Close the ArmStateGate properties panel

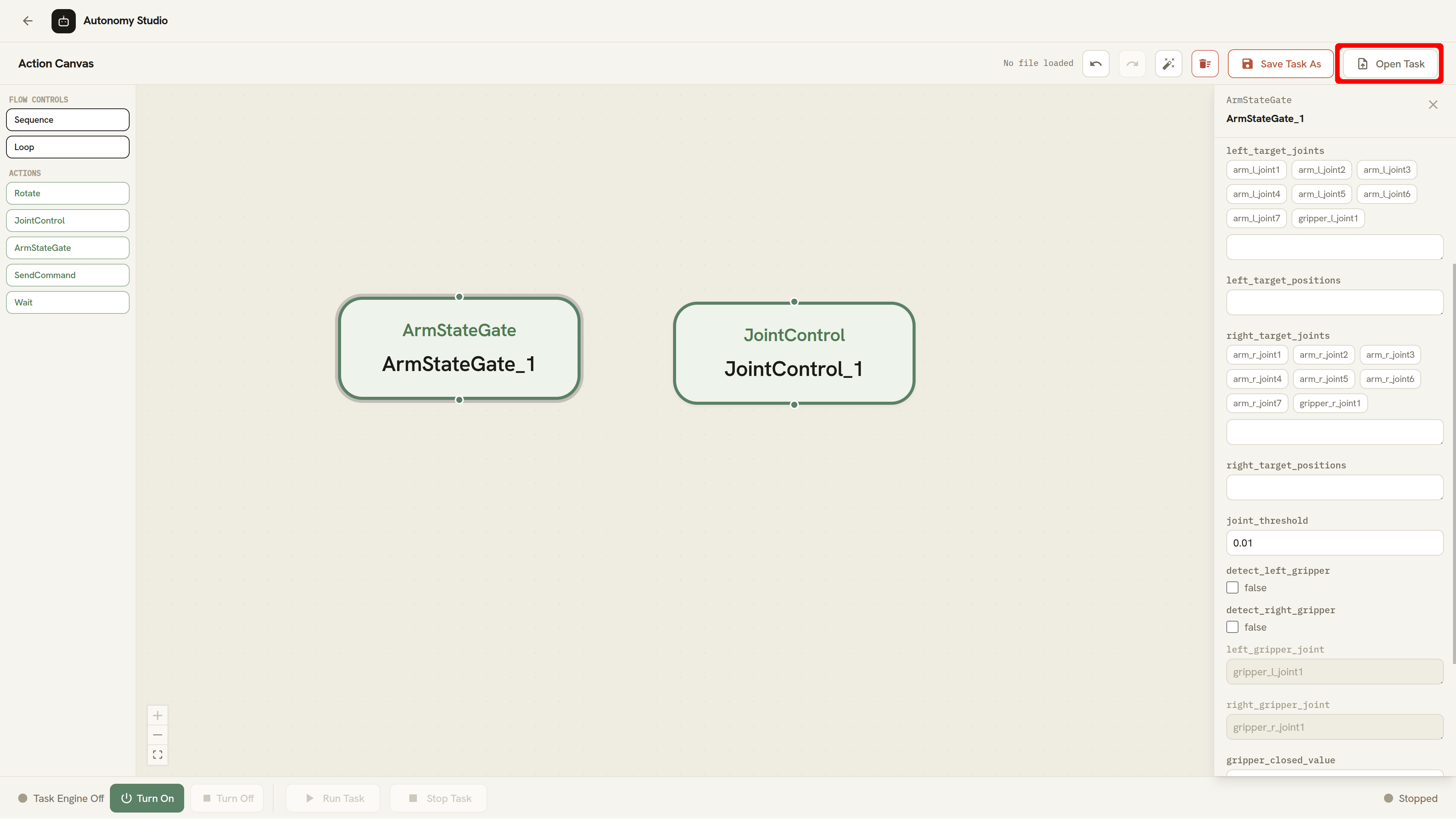tap(1433, 105)
